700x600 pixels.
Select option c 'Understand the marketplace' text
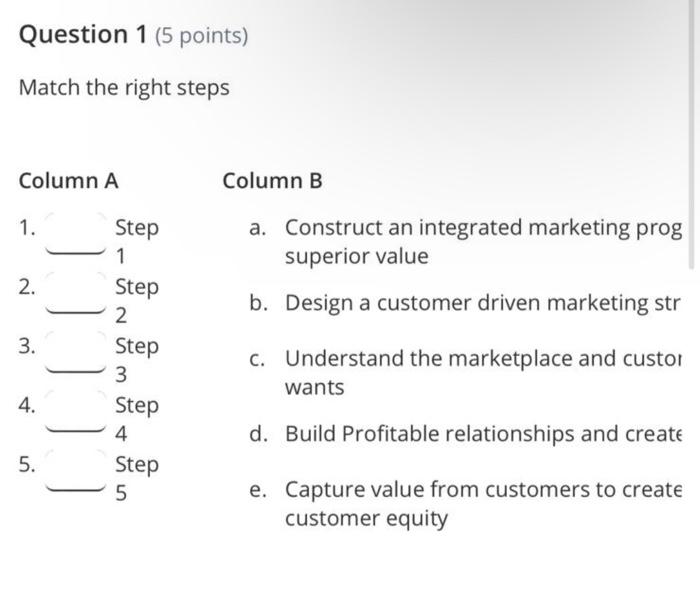(483, 358)
